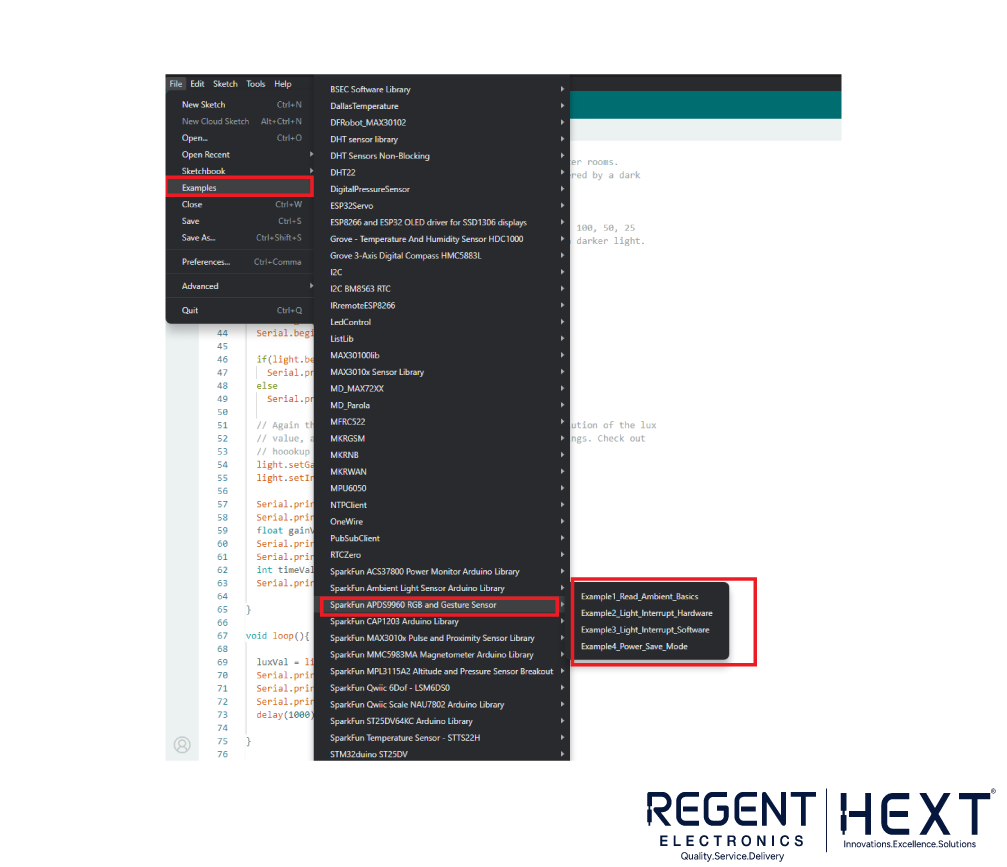Choose New Sketch from File menu
Viewport: 1007px width, 867px height.
coord(240,105)
